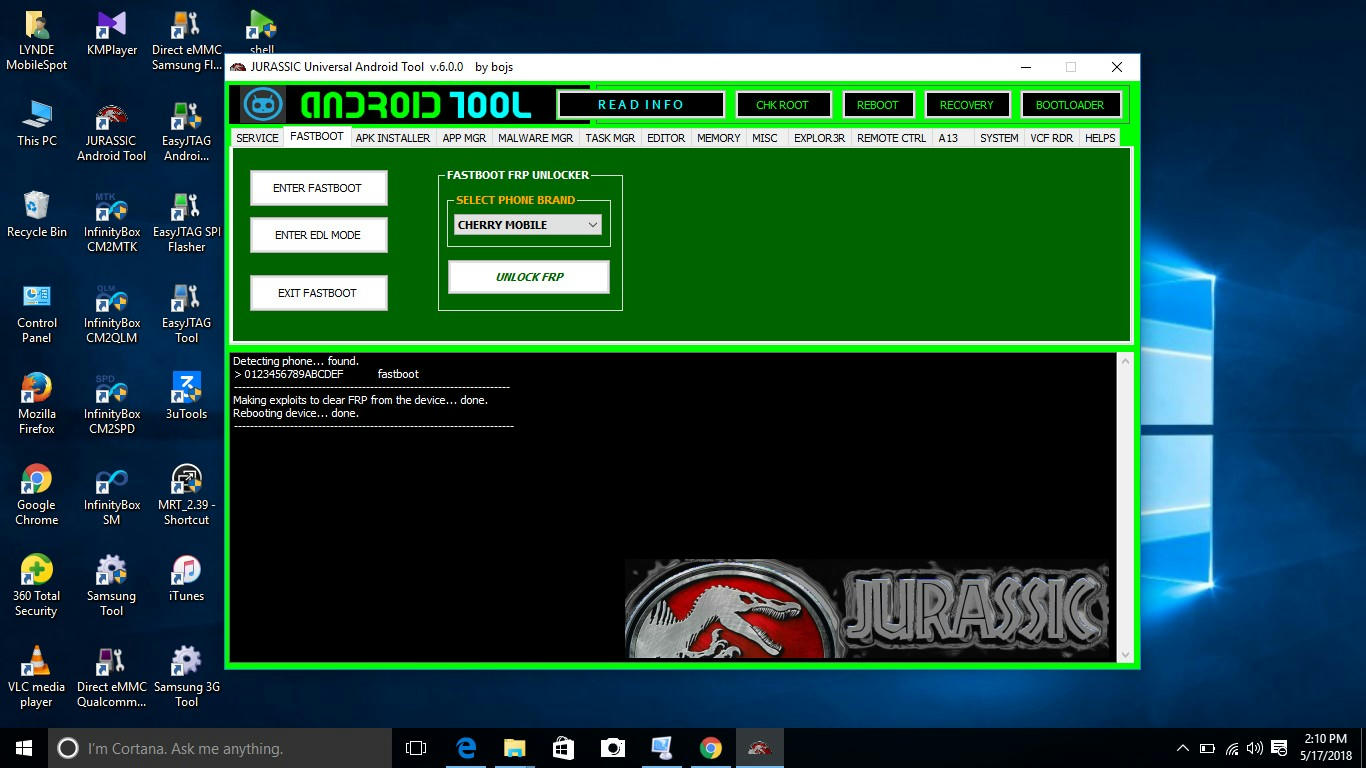Switch to the APK INSTALLER tab
1366x768 pixels.
pos(393,138)
